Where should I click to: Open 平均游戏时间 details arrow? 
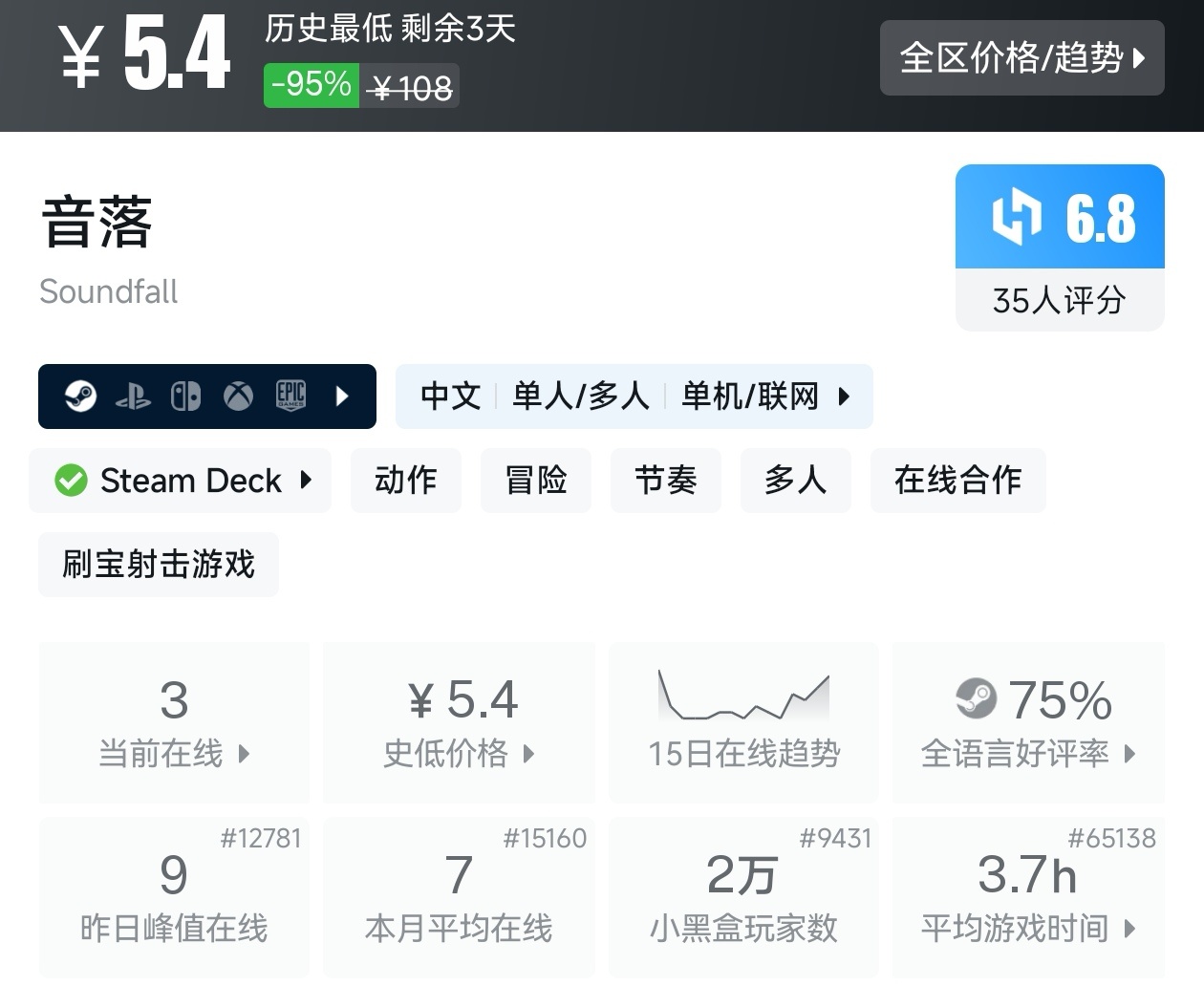1130,928
